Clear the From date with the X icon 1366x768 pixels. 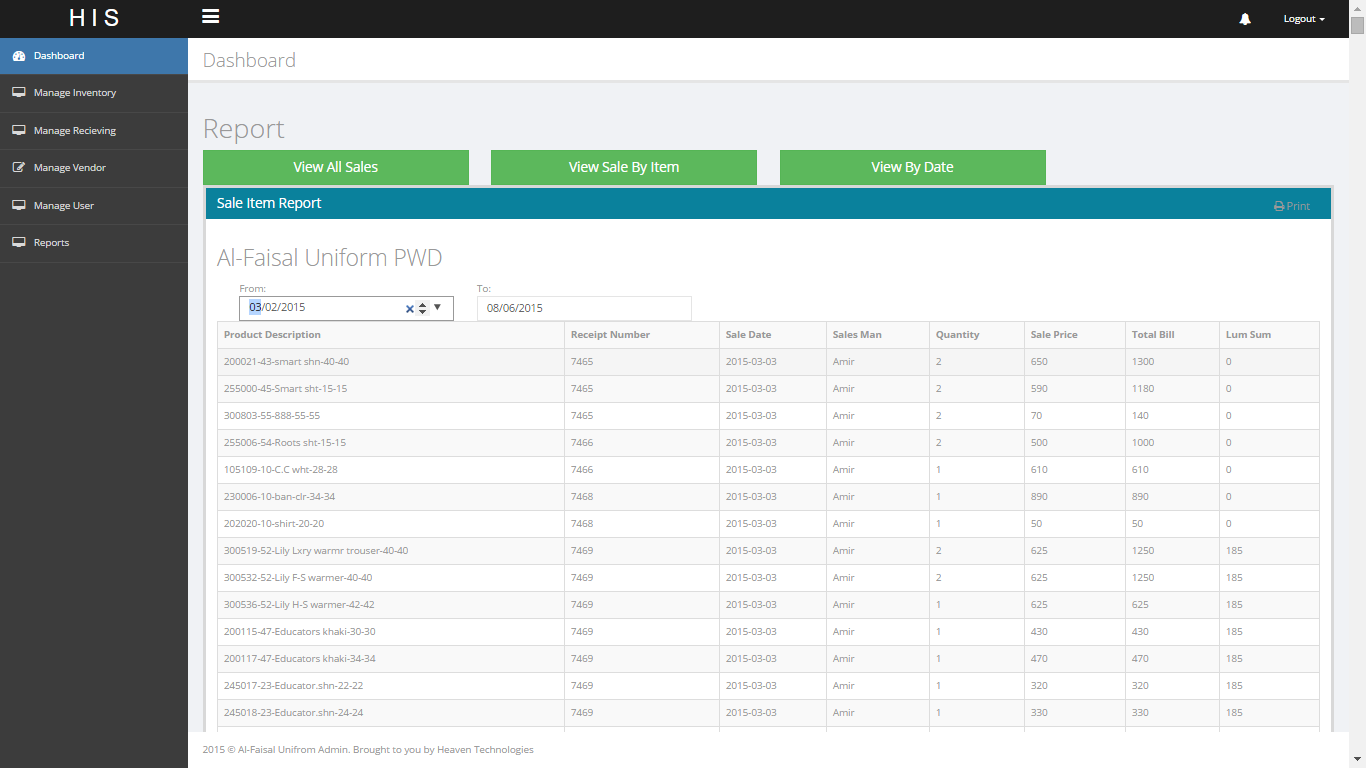(x=409, y=309)
